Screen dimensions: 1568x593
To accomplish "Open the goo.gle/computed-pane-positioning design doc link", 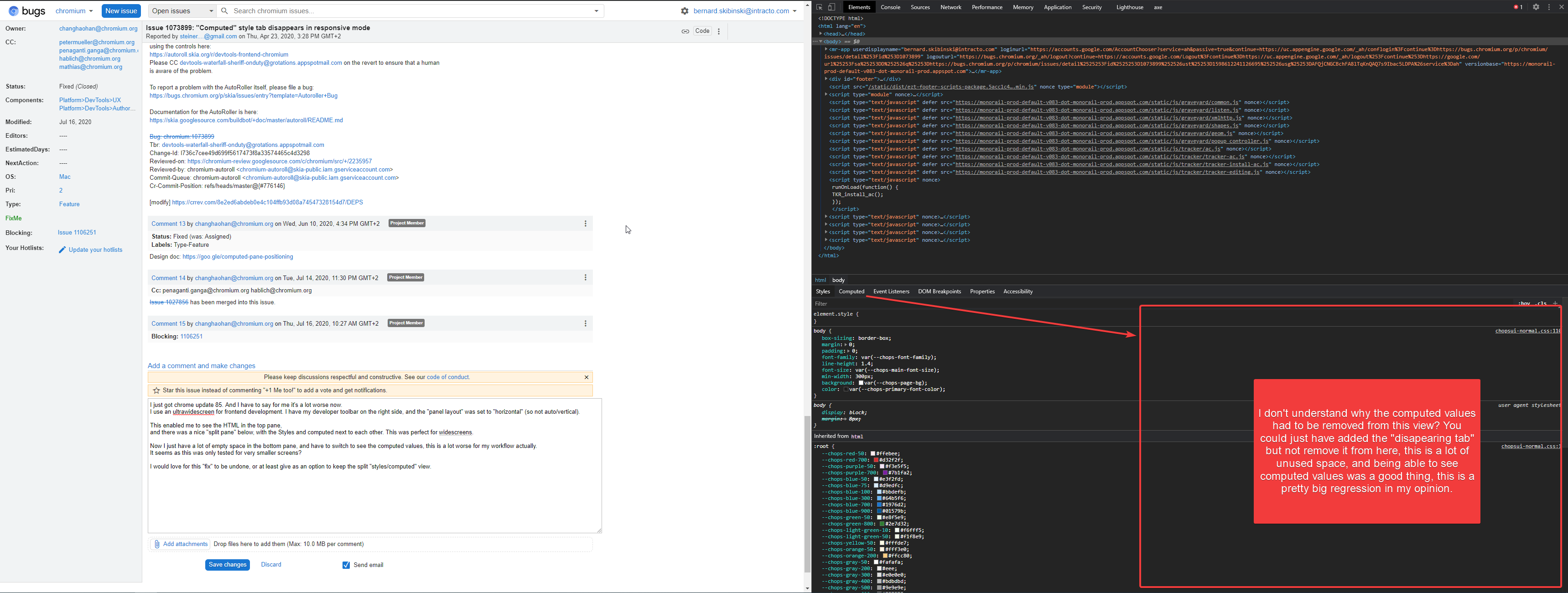I will pyautogui.click(x=238, y=257).
